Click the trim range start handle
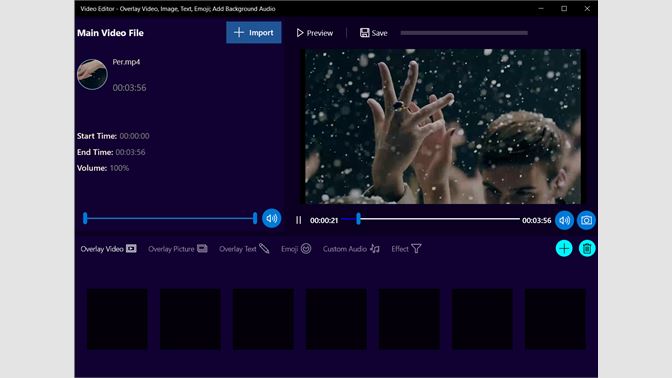Image resolution: width=672 pixels, height=378 pixels. (x=85, y=218)
